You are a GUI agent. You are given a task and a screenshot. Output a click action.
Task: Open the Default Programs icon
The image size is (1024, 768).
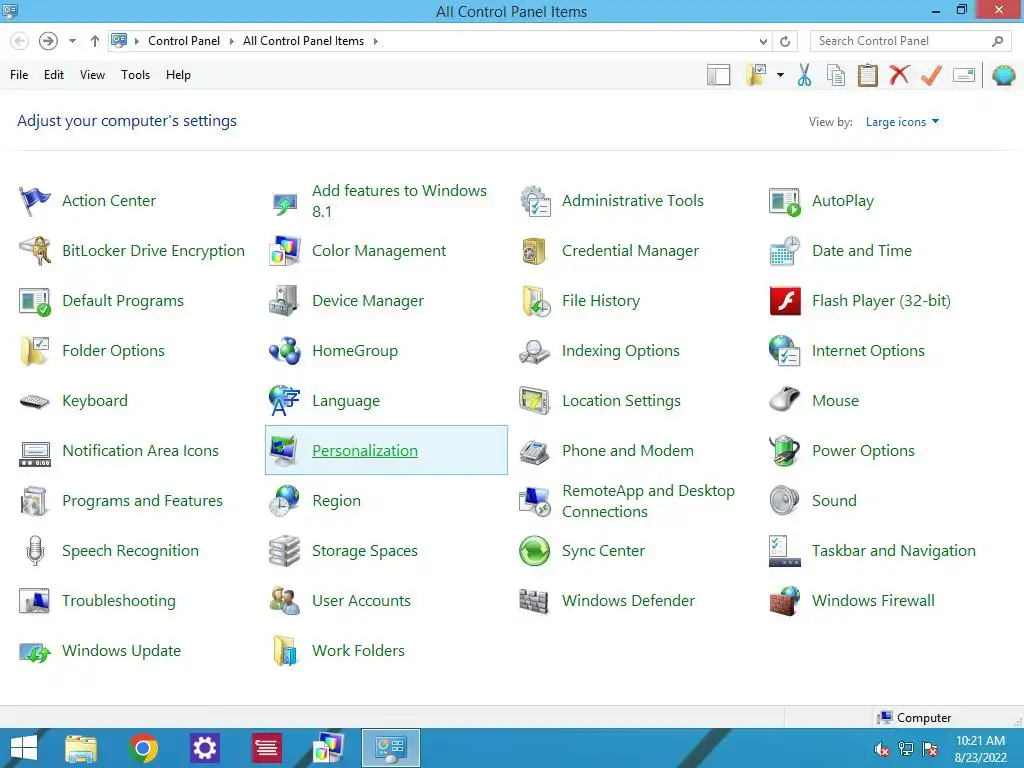pyautogui.click(x=35, y=301)
